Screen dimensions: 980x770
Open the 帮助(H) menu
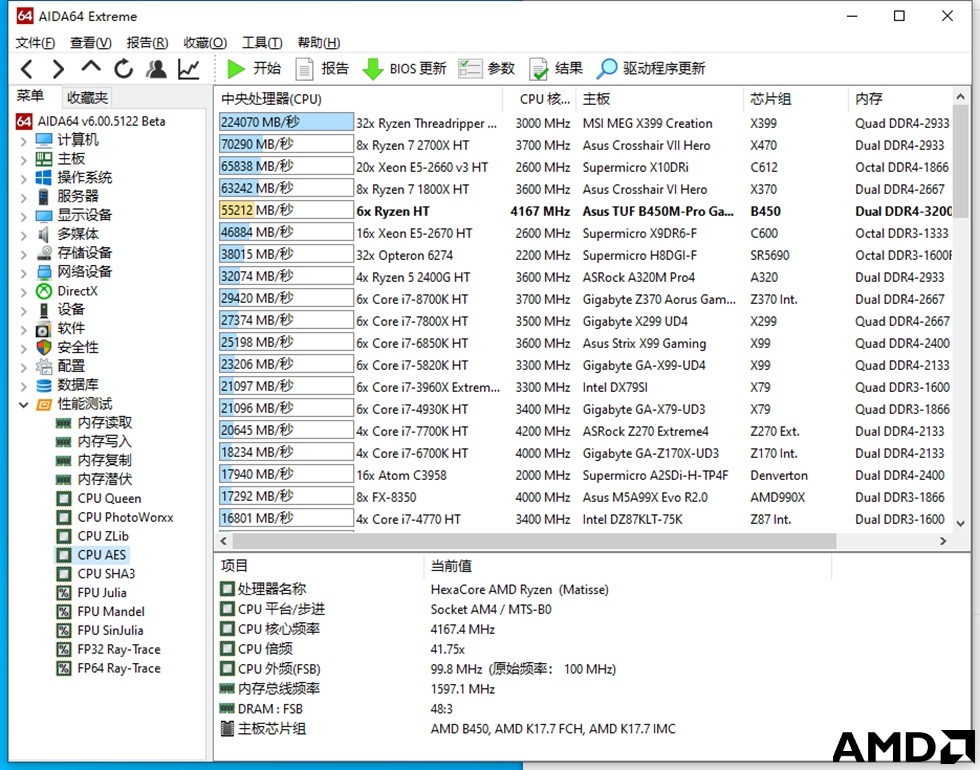point(319,42)
